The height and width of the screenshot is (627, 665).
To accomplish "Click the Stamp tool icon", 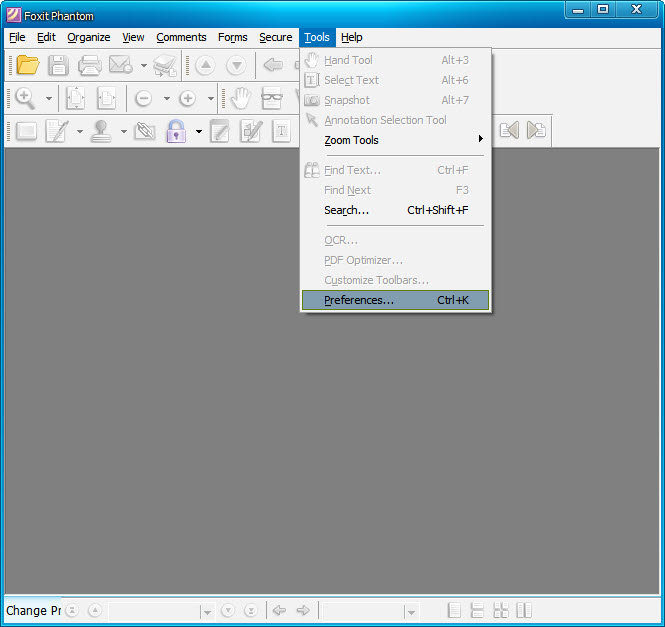I will coord(101,131).
